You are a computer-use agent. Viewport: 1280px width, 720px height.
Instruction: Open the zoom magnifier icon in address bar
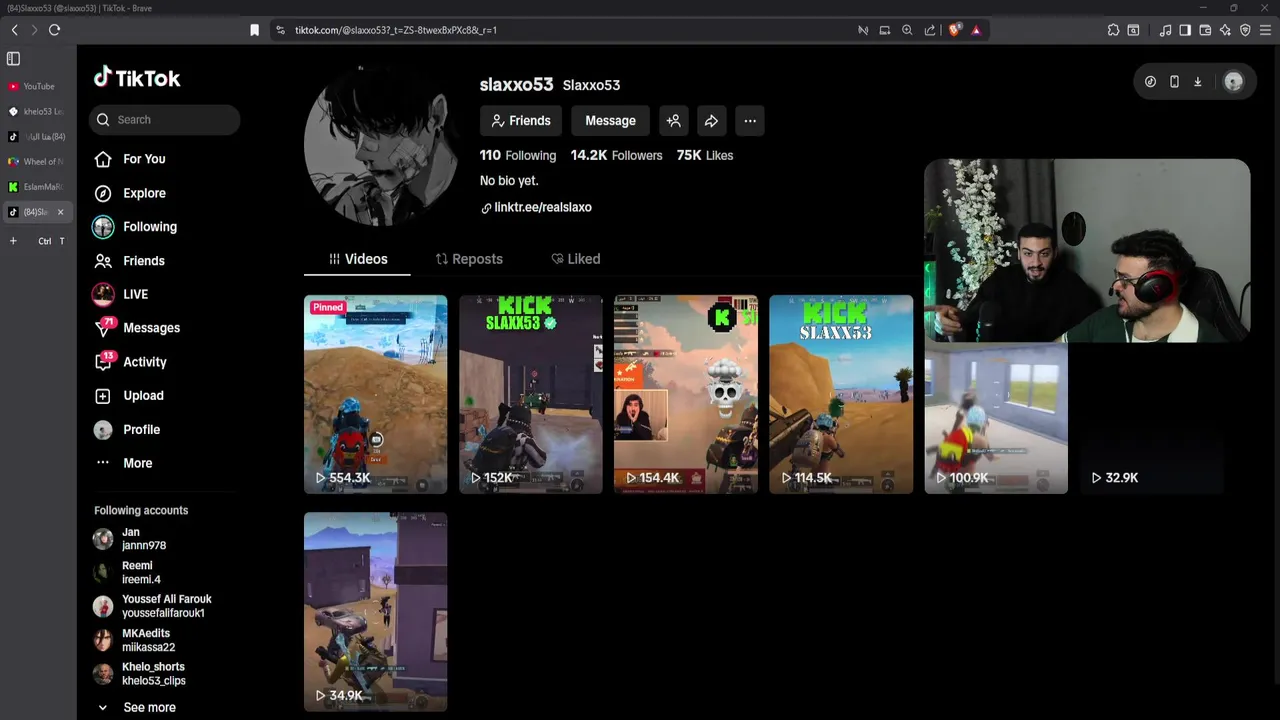tap(907, 30)
